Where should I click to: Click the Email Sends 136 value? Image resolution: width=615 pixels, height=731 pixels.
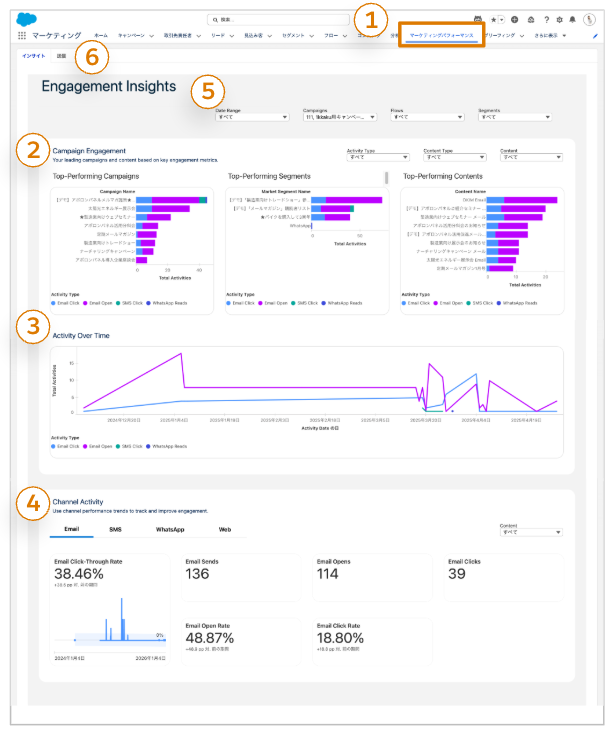197,574
